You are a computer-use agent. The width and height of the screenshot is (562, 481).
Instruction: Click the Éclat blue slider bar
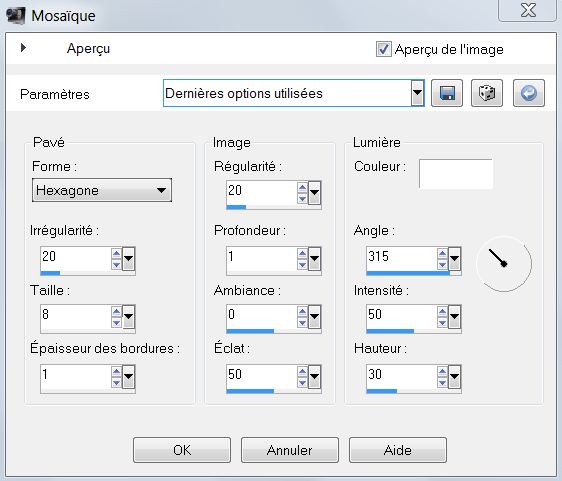coord(274,391)
